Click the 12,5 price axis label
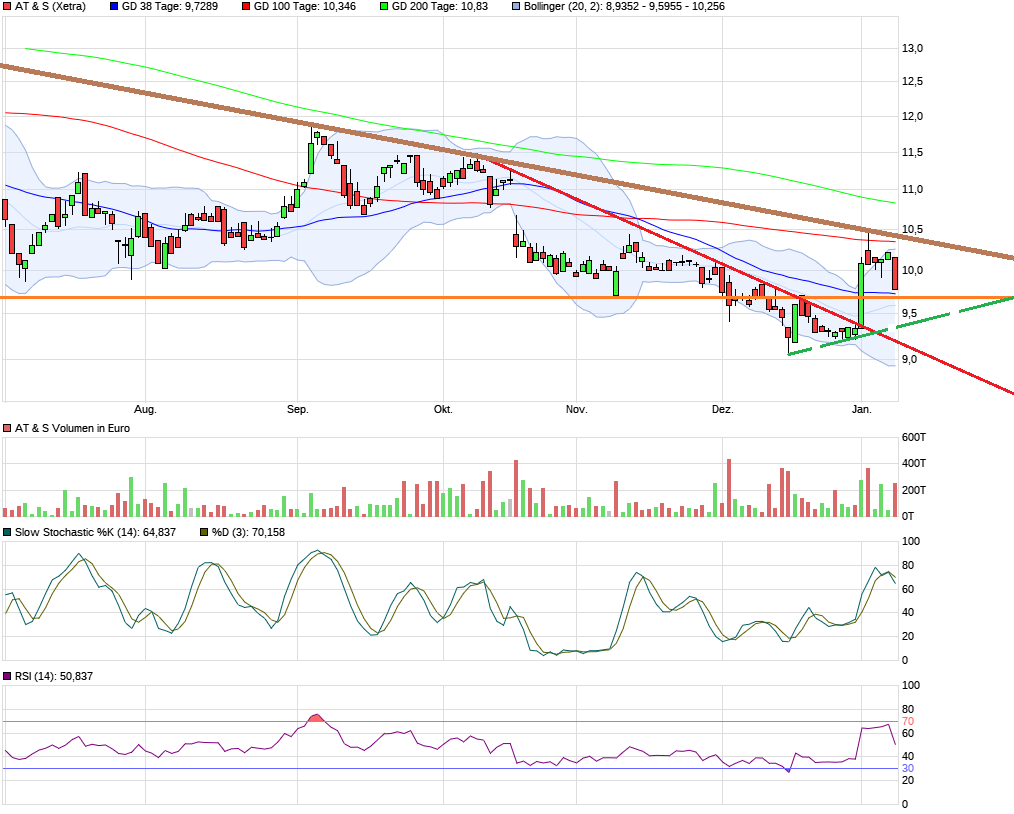 click(912, 81)
